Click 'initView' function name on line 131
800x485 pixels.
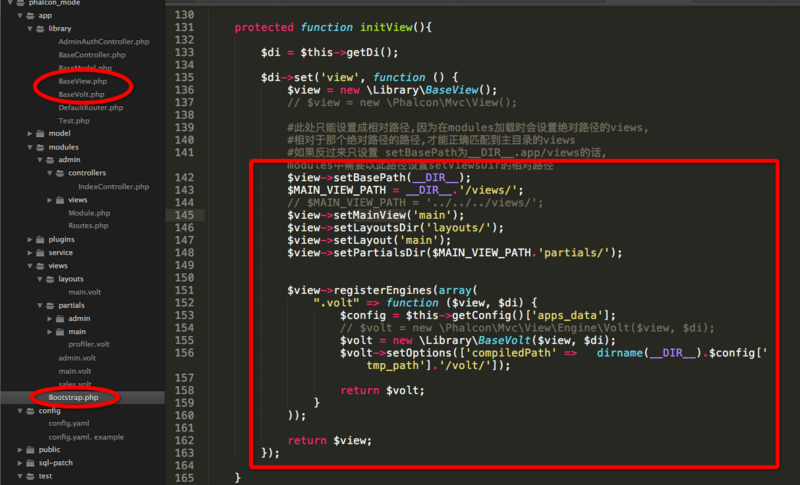click(386, 28)
